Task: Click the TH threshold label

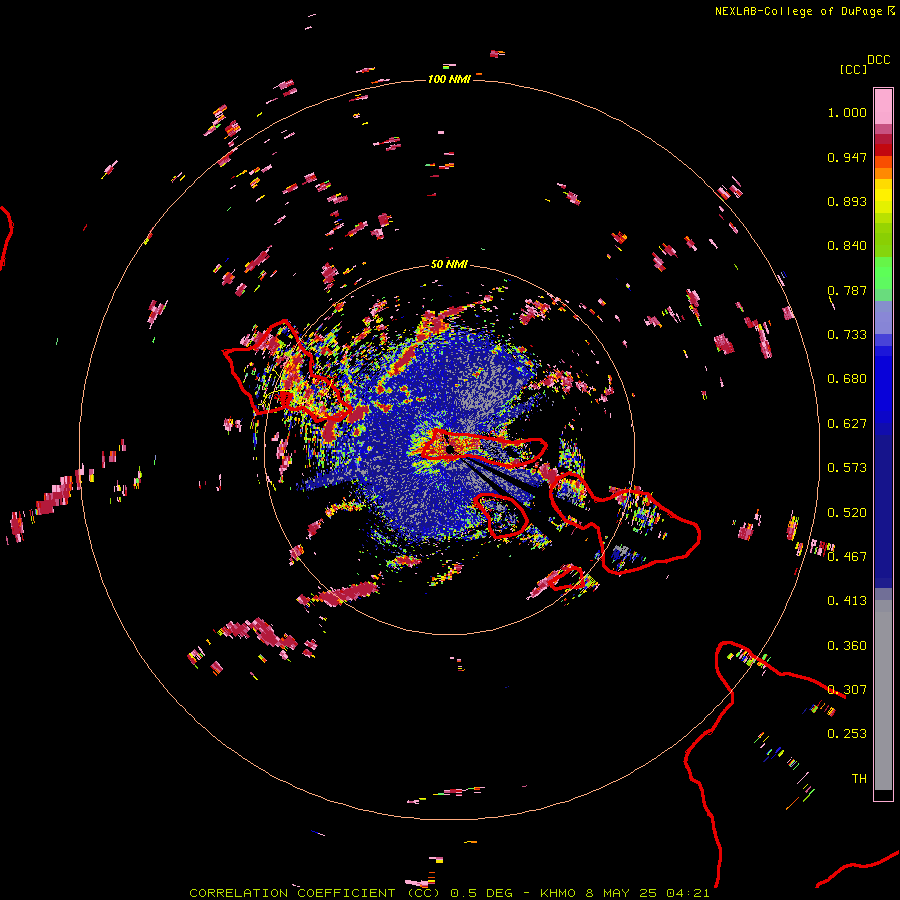Action: pyautogui.click(x=859, y=779)
